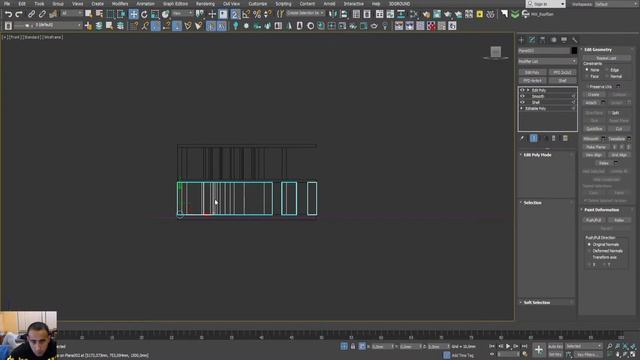Click the QuickSlice button
Image resolution: width=640 pixels, height=360 pixels.
(x=594, y=129)
